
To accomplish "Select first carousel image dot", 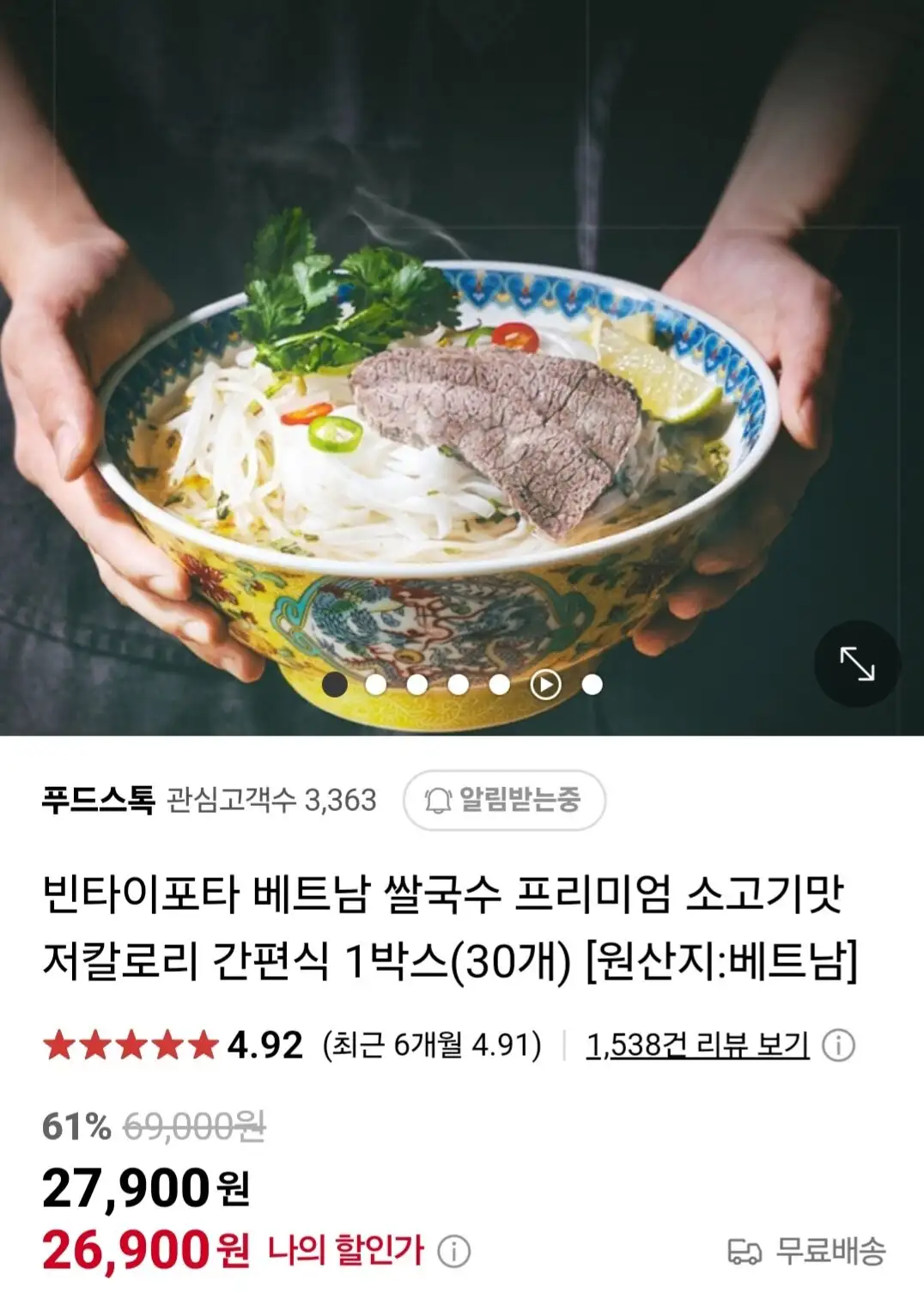I will point(334,685).
